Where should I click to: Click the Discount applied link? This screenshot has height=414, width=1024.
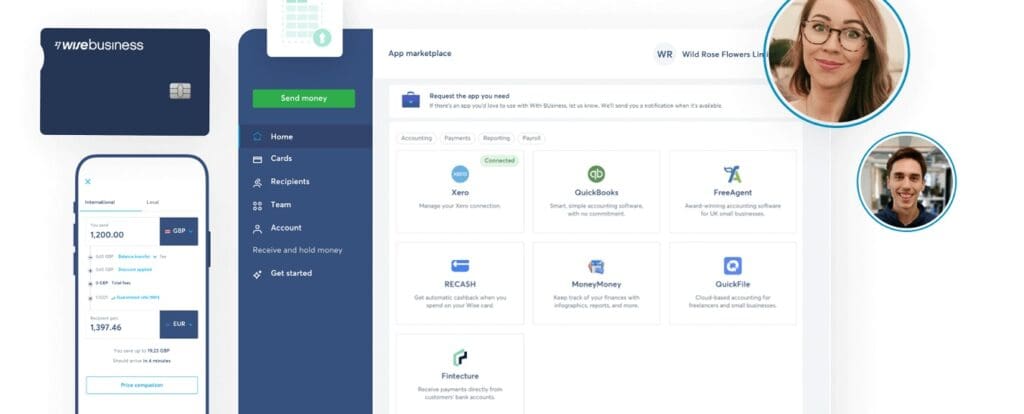135,269
